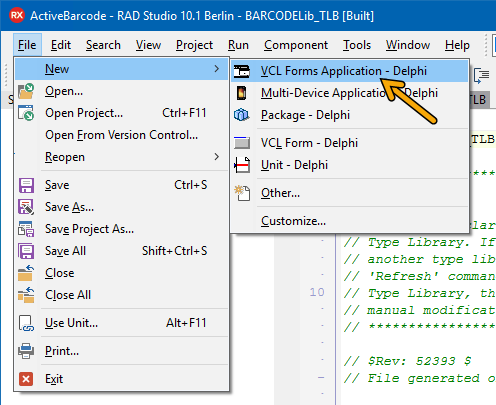Choose Other... in New submenu
The width and height of the screenshot is (496, 405).
350,193
